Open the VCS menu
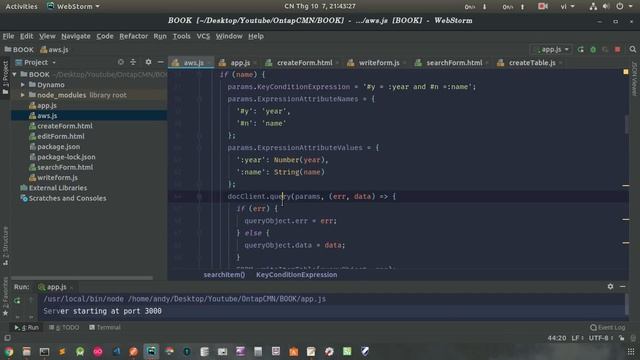640x360 pixels. (203, 36)
